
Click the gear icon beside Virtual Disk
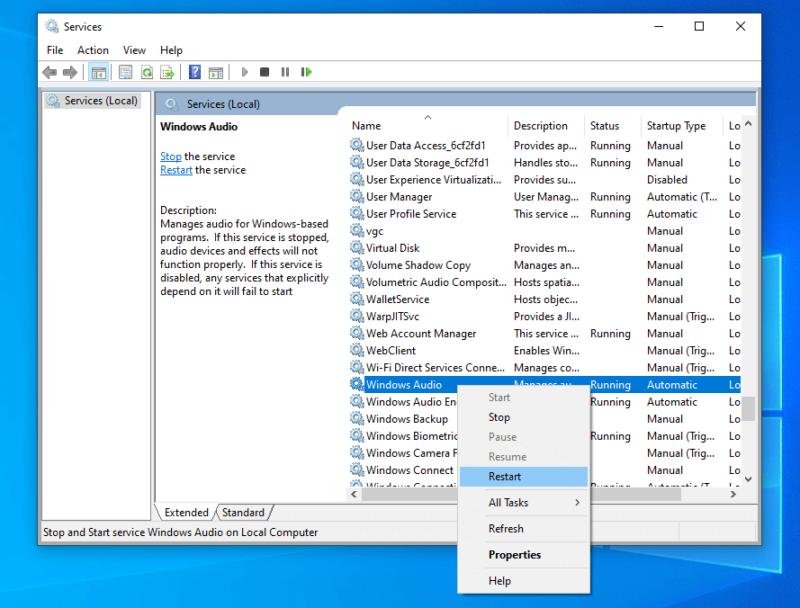click(x=357, y=248)
